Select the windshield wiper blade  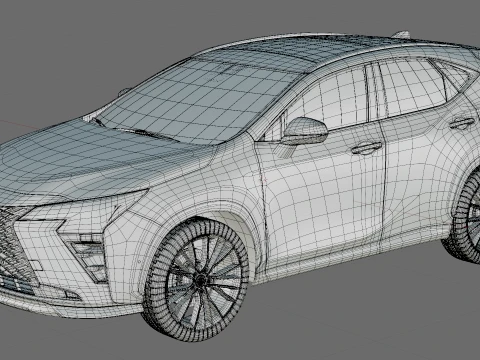147,134
